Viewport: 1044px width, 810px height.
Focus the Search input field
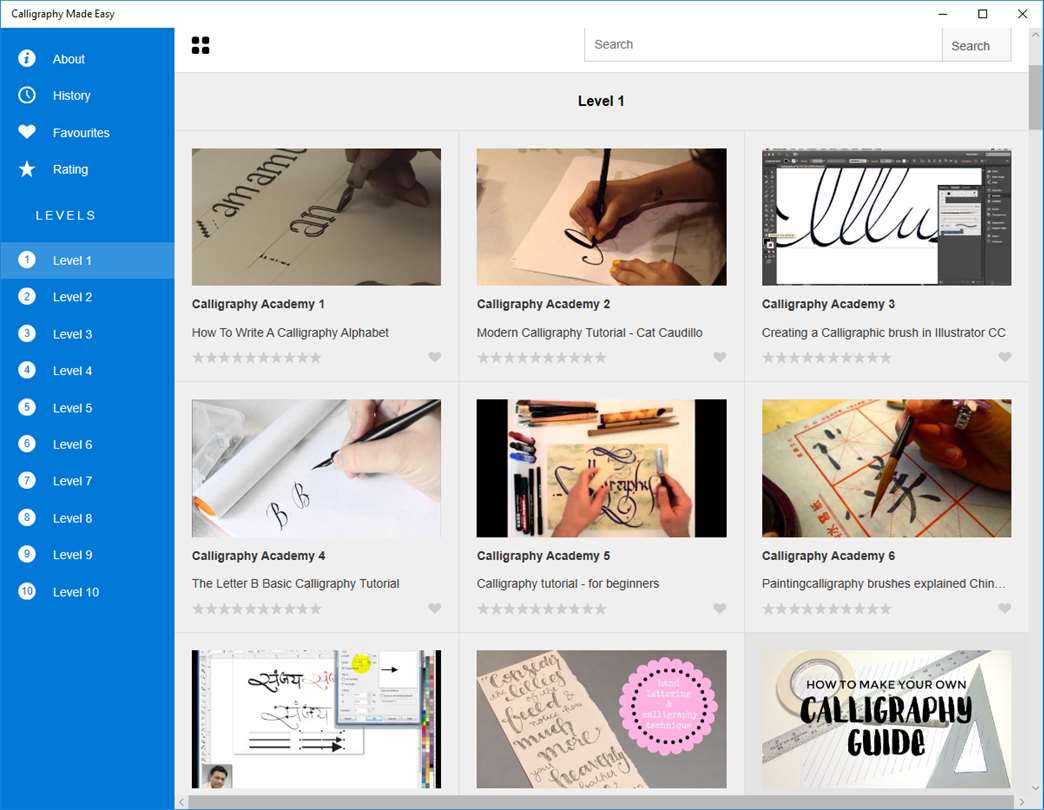point(763,45)
